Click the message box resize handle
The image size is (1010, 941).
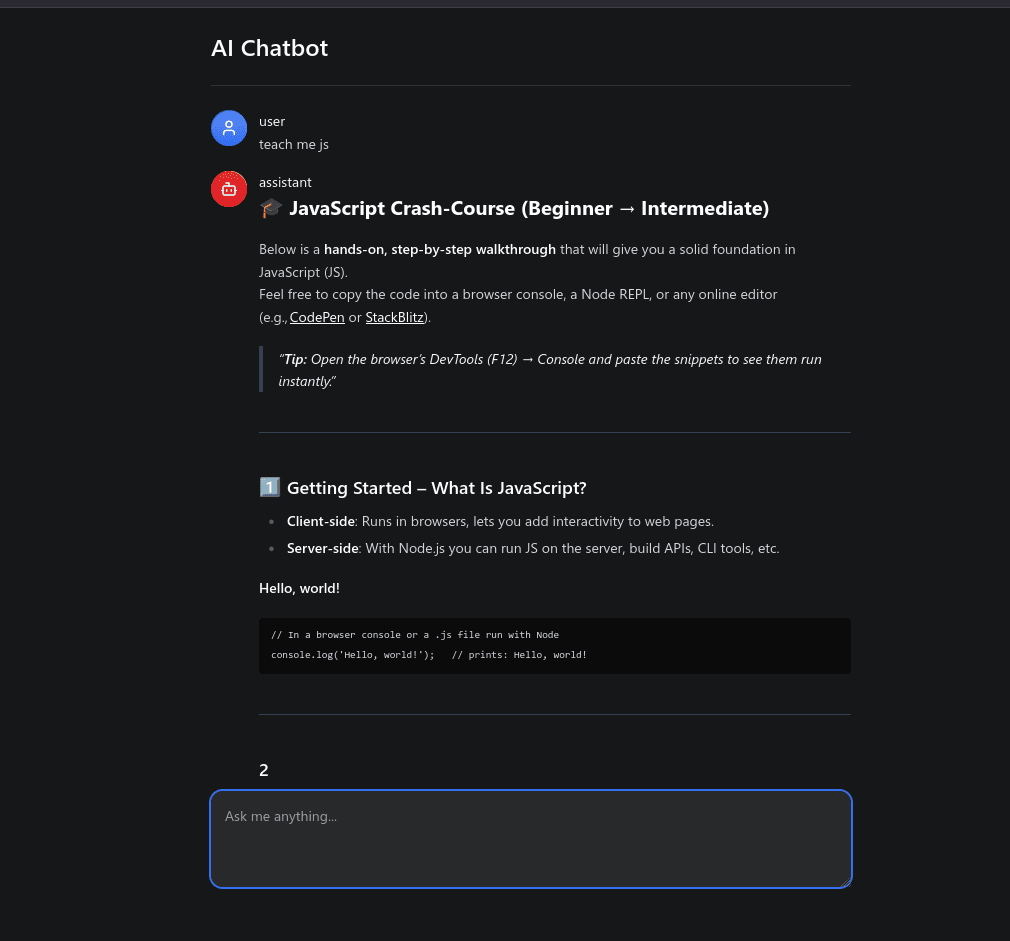846,882
